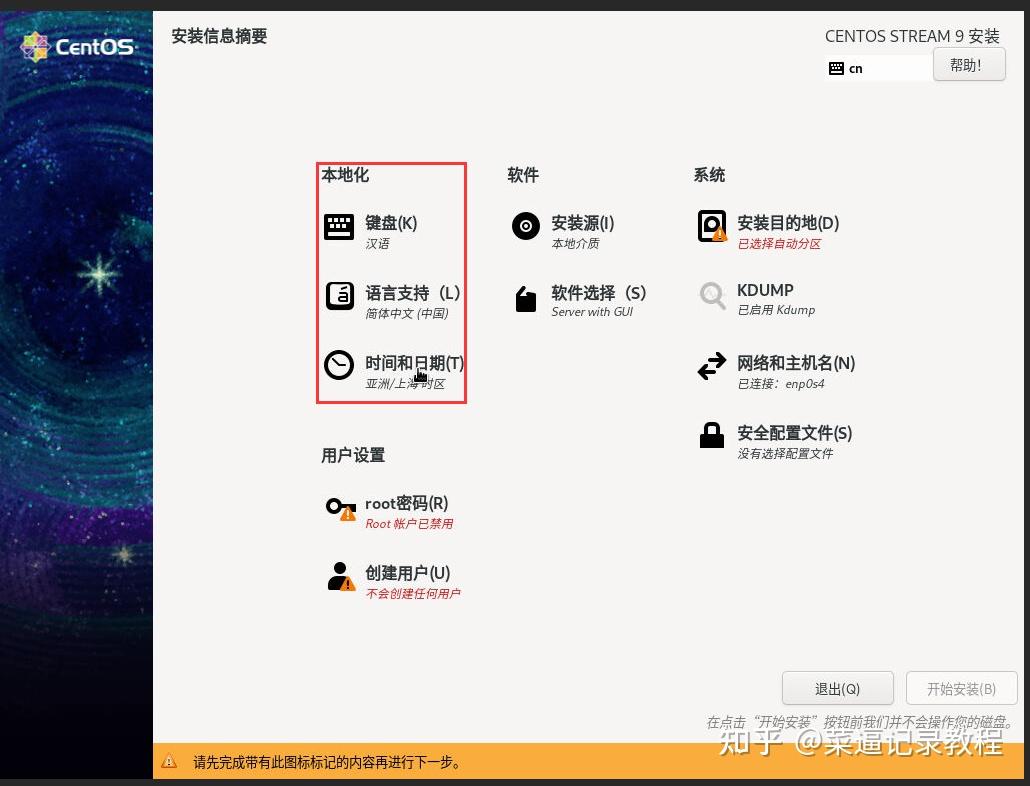1030x786 pixels.
Task: Select the 语言支持 language support icon
Action: 339,296
